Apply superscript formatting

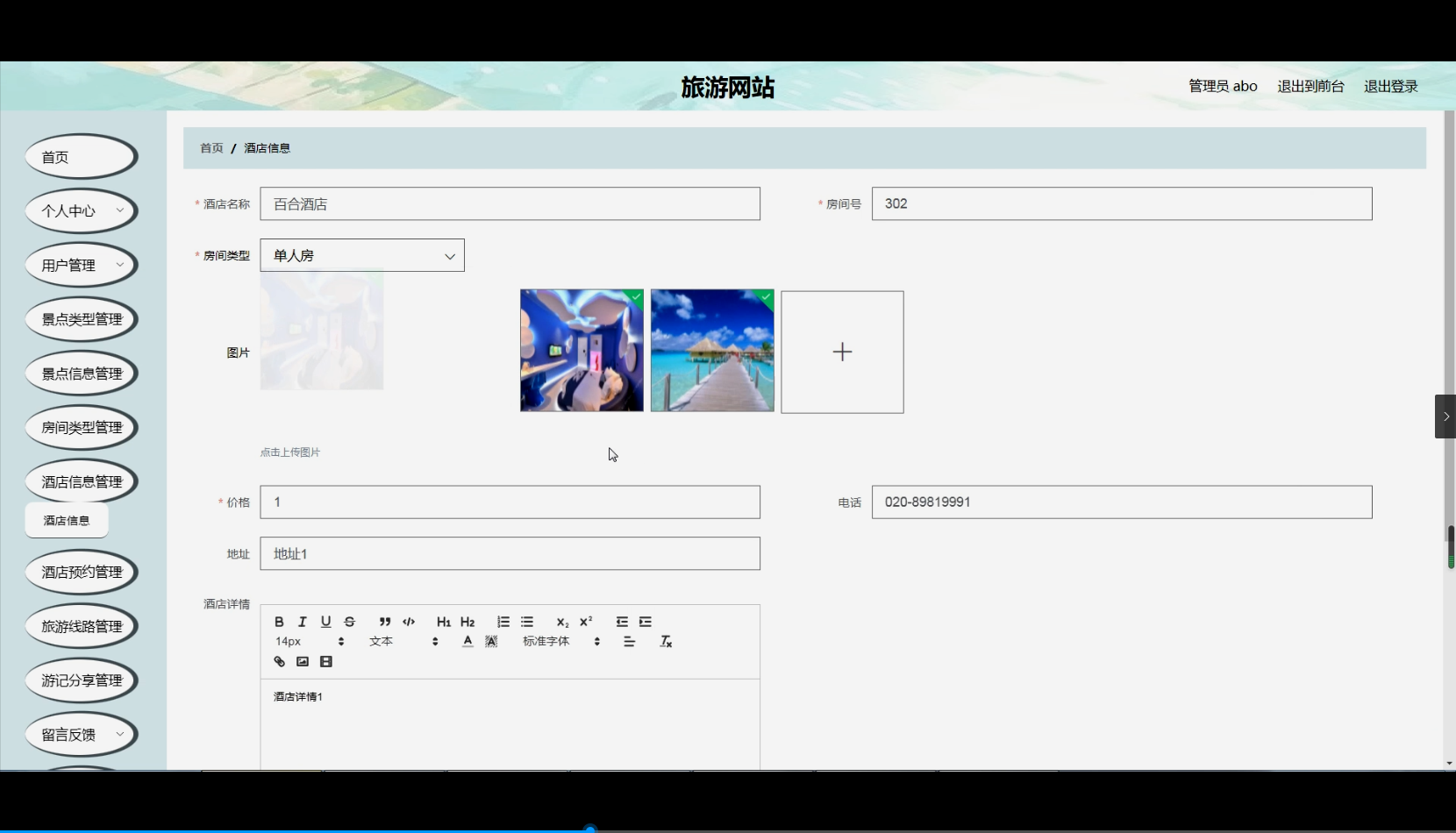click(586, 622)
